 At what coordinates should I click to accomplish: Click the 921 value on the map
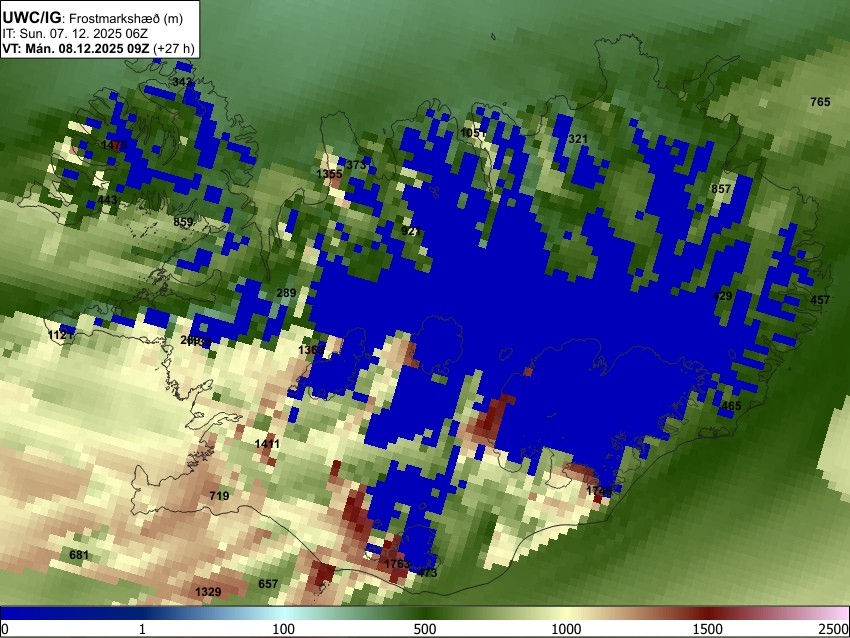(x=411, y=231)
